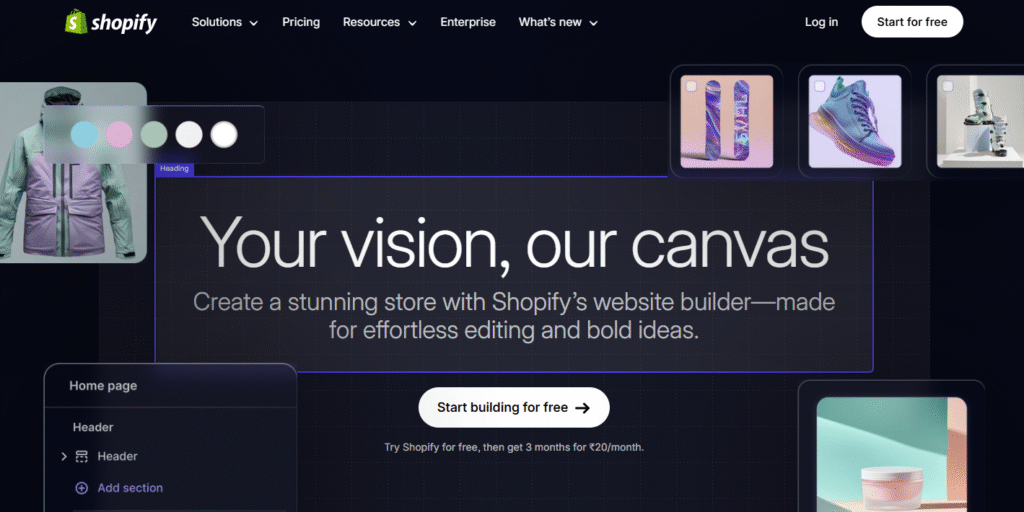Click the arrow icon in Start building button
Viewport: 1024px width, 512px height.
583,408
